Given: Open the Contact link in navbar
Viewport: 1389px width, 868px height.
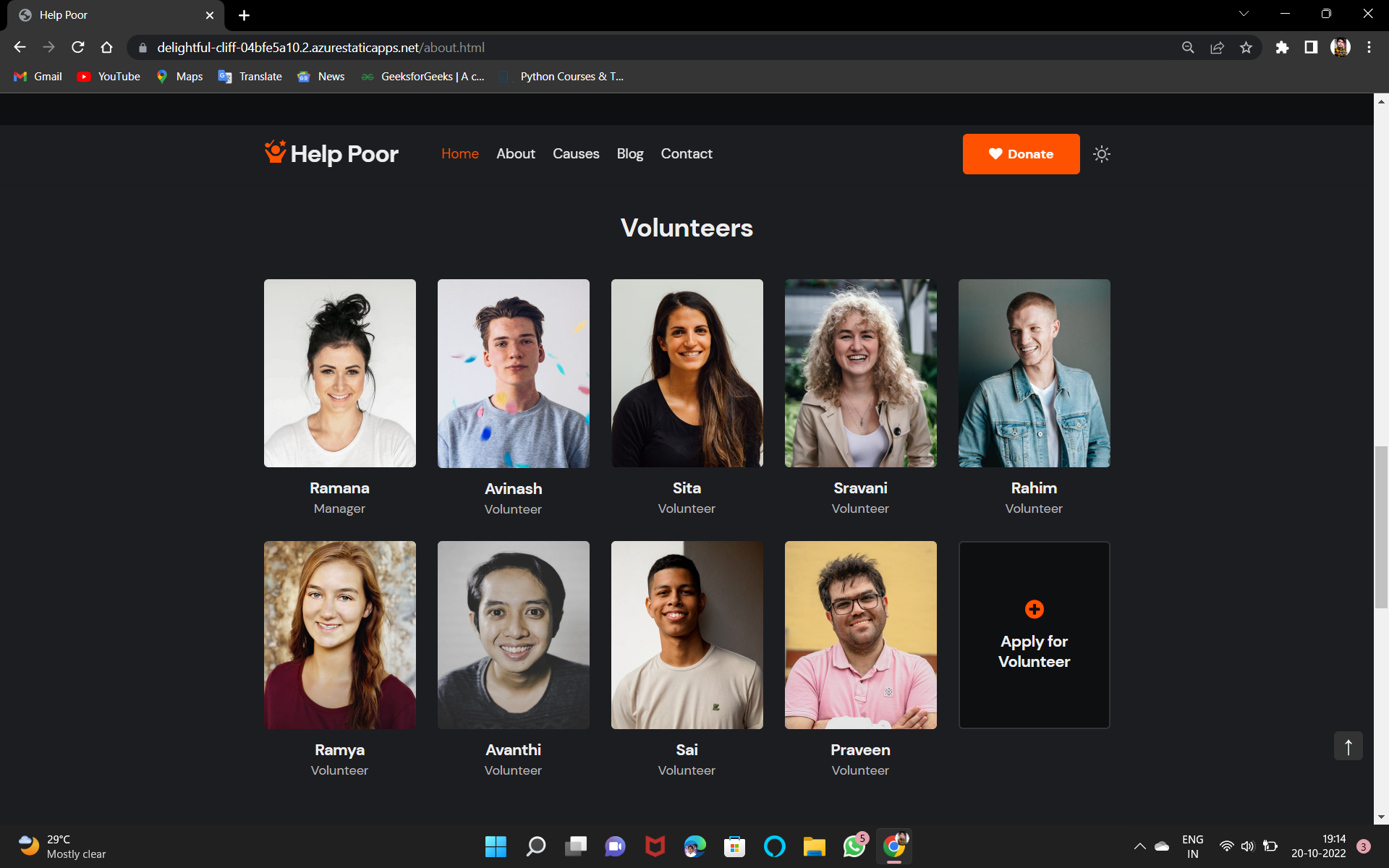Looking at the screenshot, I should point(686,153).
